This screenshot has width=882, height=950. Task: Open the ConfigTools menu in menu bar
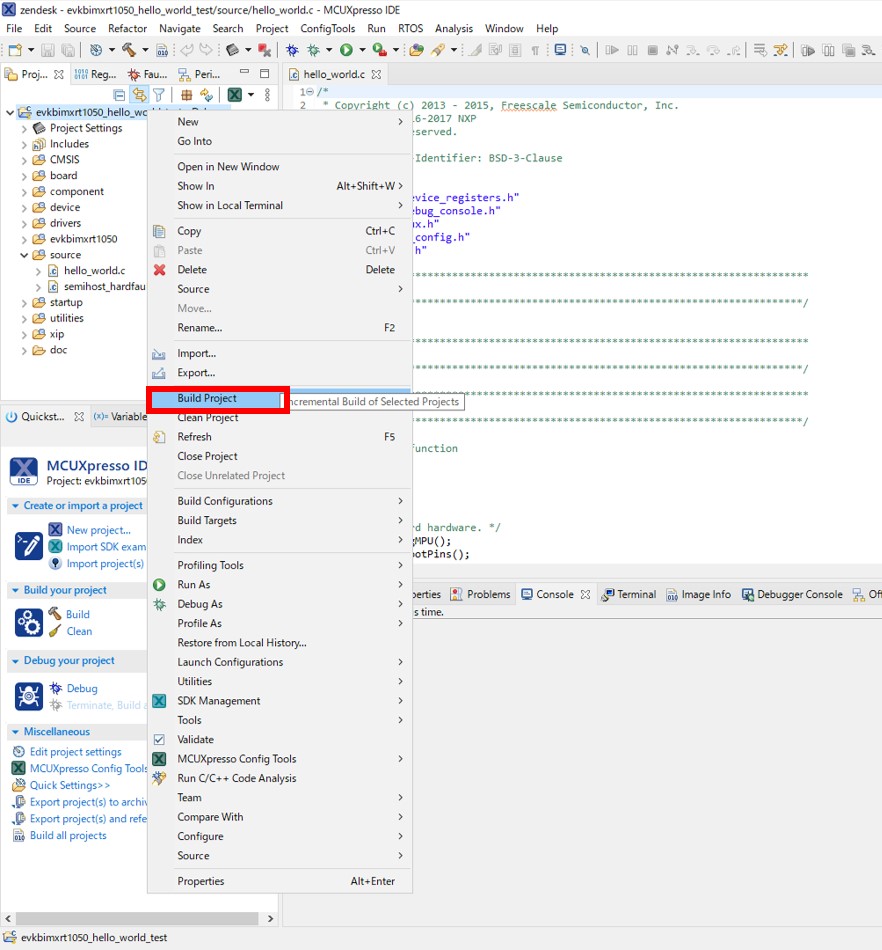click(327, 29)
